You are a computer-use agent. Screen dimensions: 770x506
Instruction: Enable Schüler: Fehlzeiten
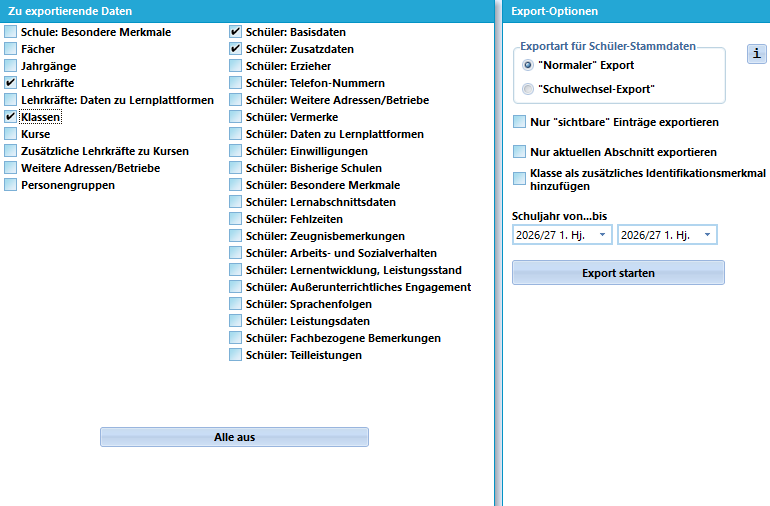[235, 219]
